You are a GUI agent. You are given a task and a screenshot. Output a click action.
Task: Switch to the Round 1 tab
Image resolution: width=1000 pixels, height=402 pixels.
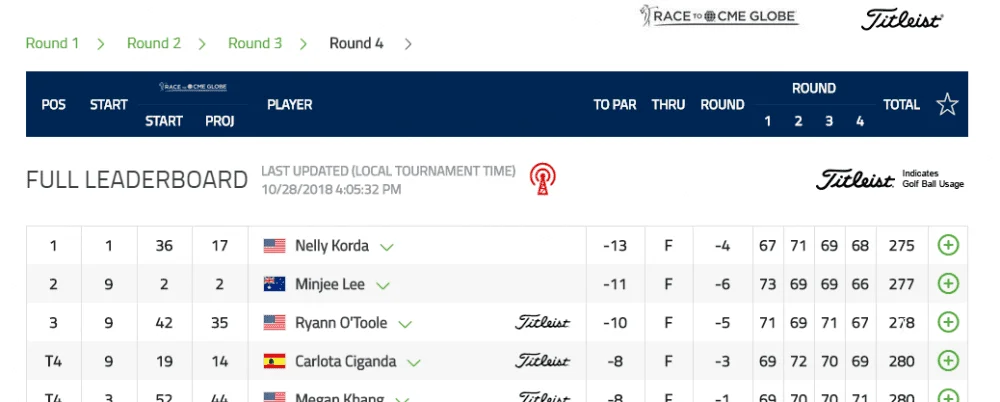[52, 43]
